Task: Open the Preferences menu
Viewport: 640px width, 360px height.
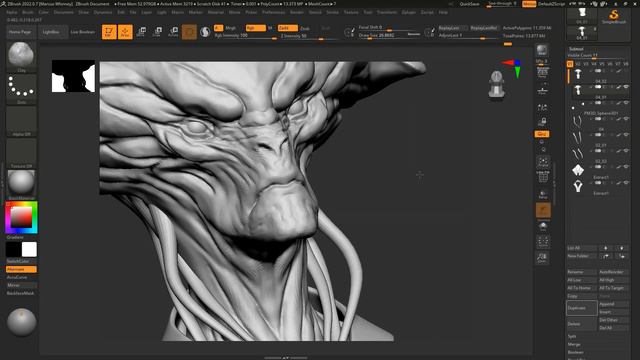Action: pyautogui.click(x=273, y=12)
